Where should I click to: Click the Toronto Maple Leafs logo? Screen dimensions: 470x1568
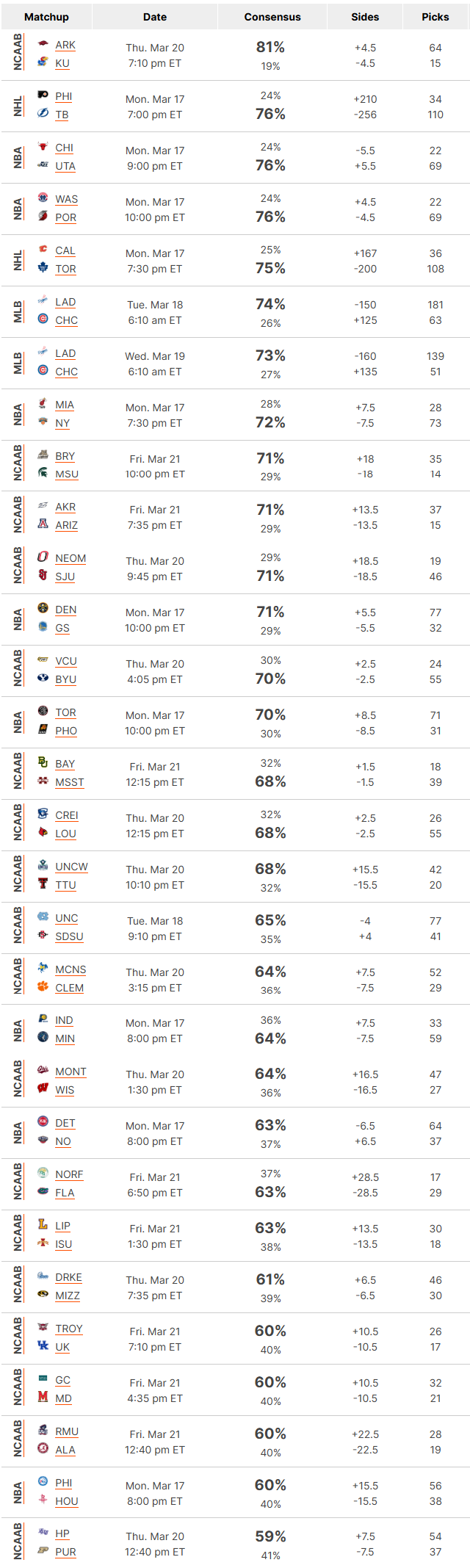(43, 267)
